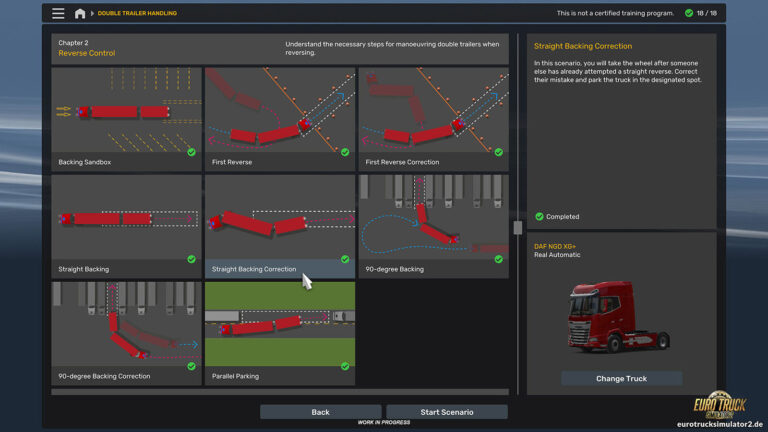The image size is (768, 432).
Task: Click the Change Truck button
Action: (621, 379)
